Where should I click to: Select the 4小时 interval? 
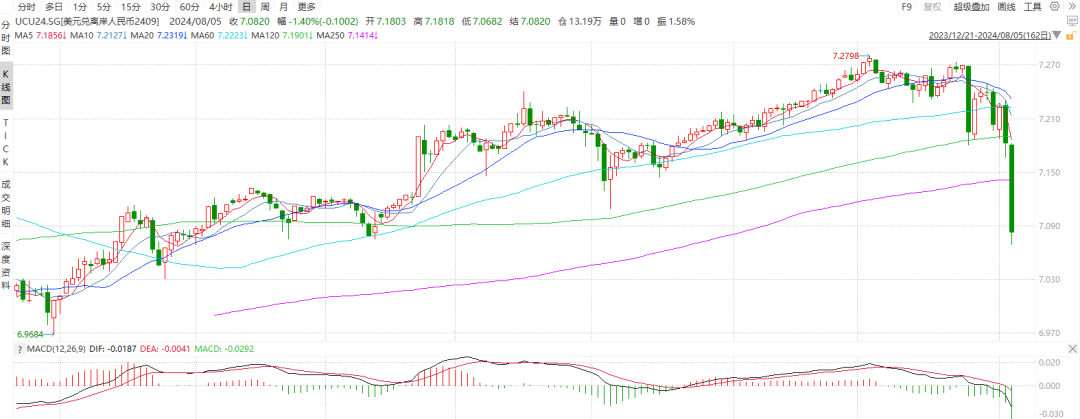221,7
